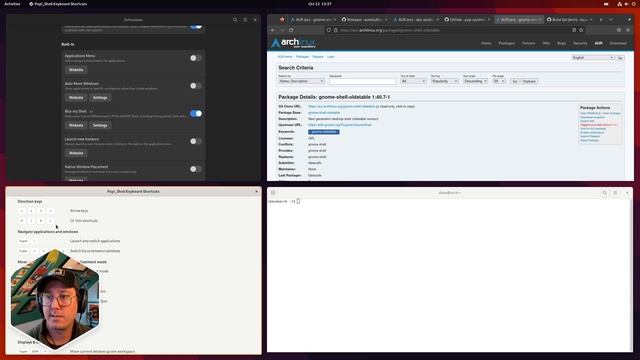Open the terminal hamburger menu
Screen dimensions: 640x360
click(x=615, y=193)
